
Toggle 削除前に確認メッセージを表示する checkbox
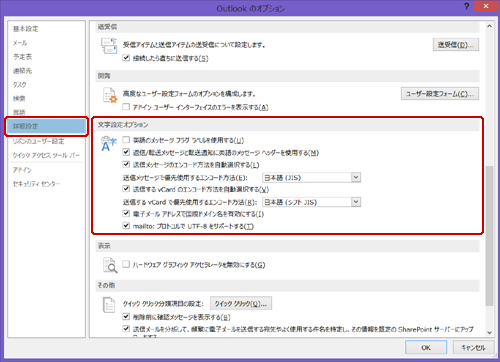[x=126, y=317]
